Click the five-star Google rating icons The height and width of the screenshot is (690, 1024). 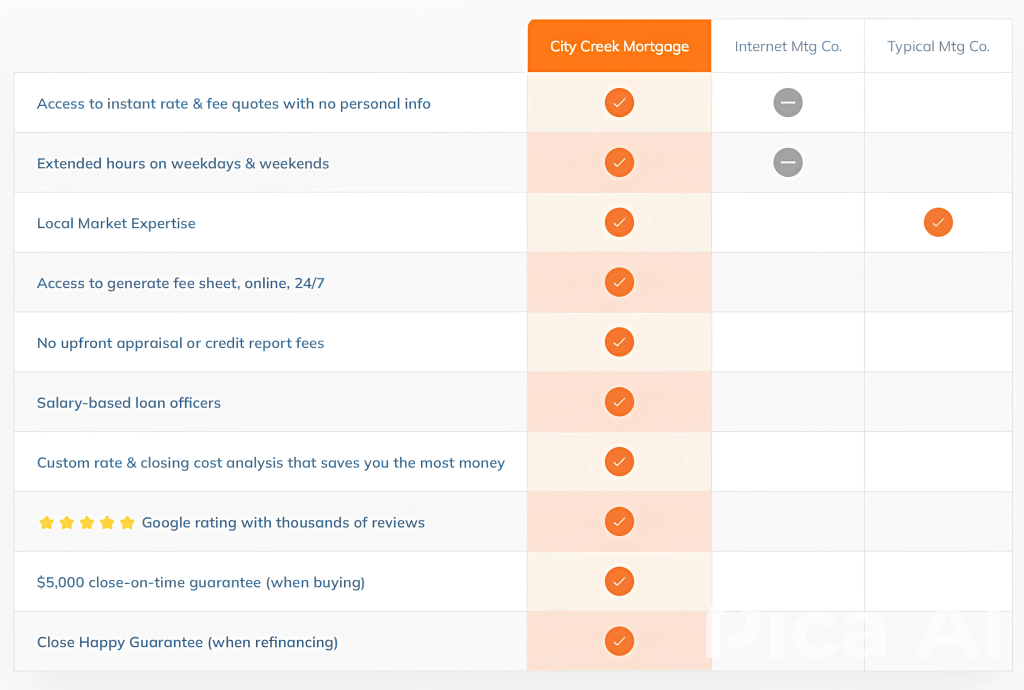tap(86, 523)
